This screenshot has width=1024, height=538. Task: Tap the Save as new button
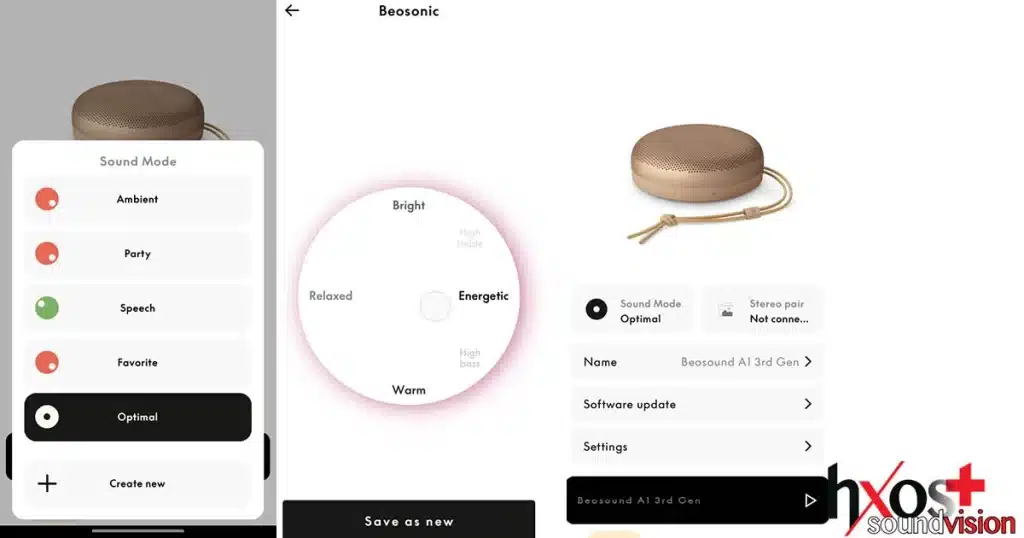[x=409, y=520]
